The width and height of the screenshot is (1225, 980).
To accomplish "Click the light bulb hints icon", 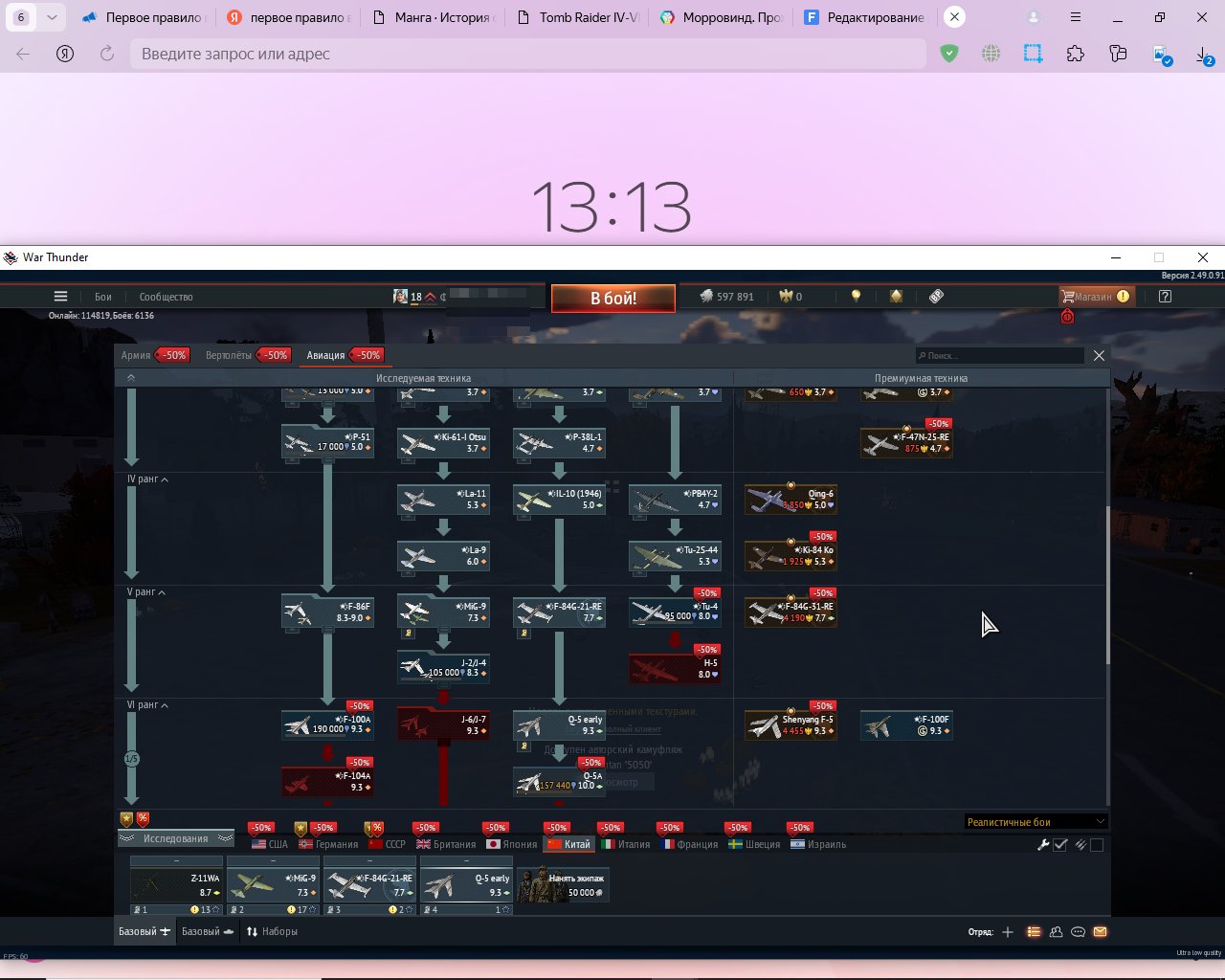I will coord(856,297).
